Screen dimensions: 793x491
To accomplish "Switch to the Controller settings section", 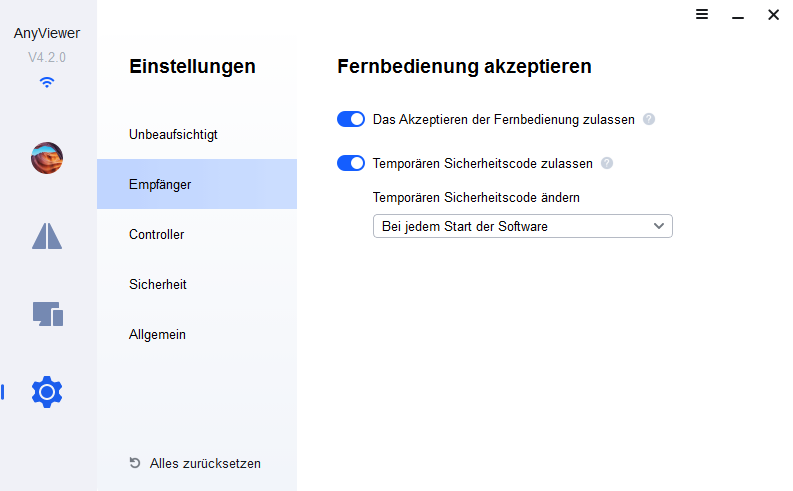I will [x=157, y=234].
